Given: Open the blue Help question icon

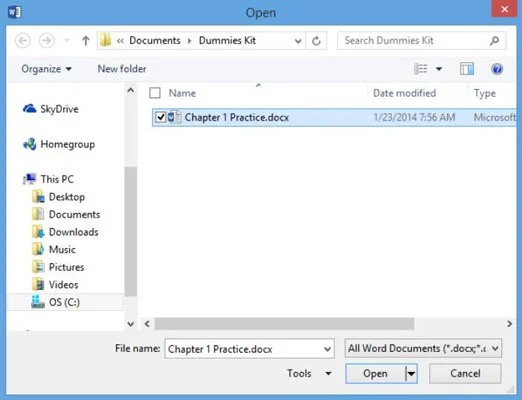Looking at the screenshot, I should click(497, 69).
